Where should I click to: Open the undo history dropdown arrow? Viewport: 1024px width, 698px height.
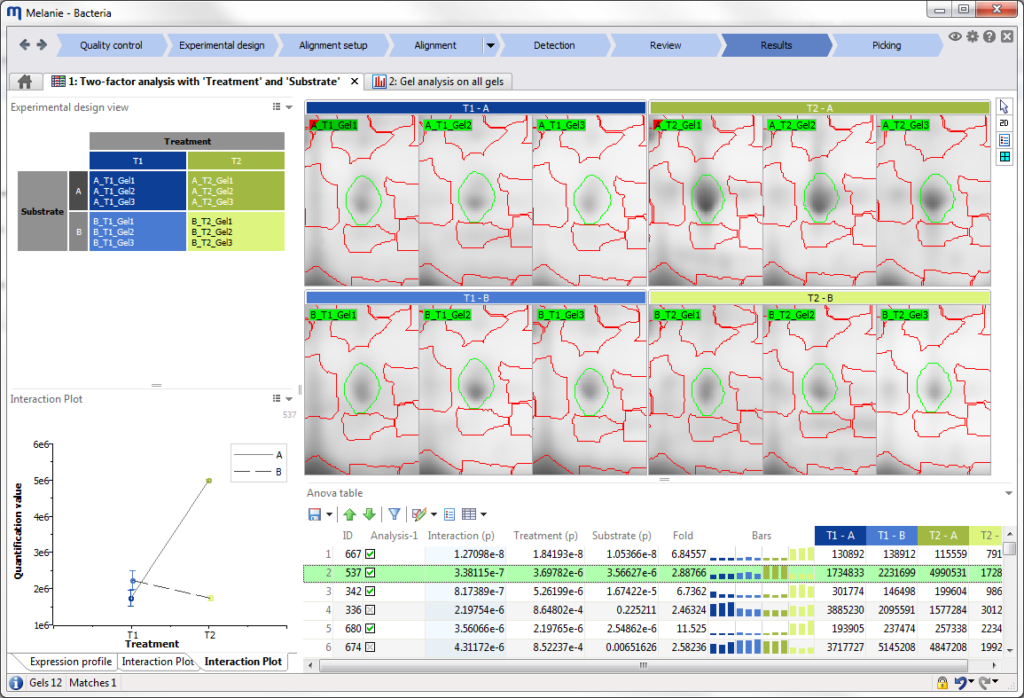(971, 682)
